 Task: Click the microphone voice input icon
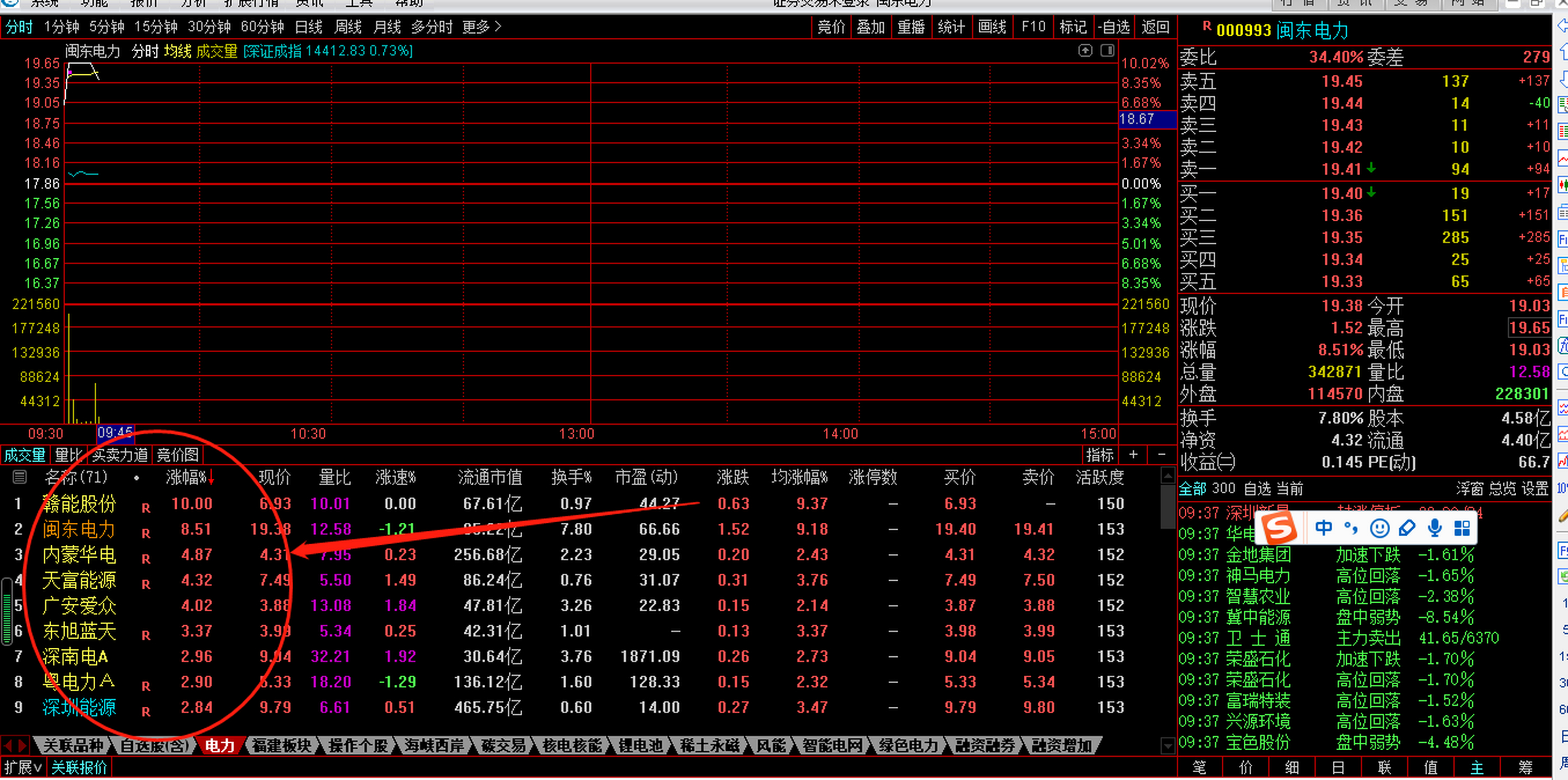[x=1435, y=528]
